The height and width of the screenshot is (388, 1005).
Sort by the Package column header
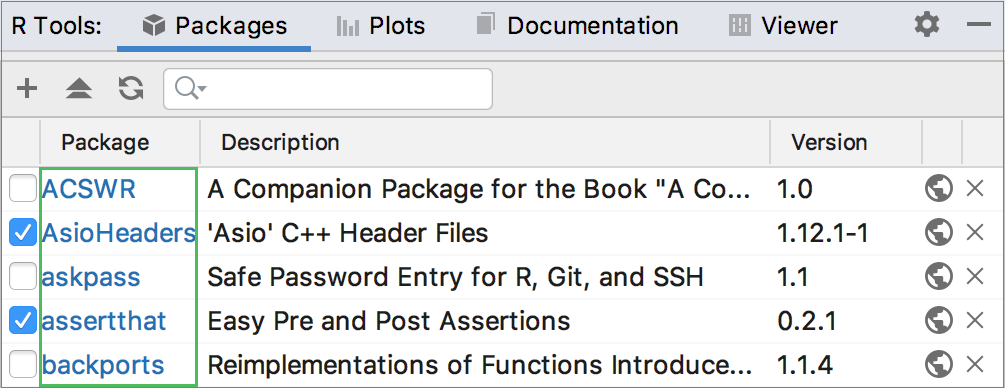click(105, 142)
